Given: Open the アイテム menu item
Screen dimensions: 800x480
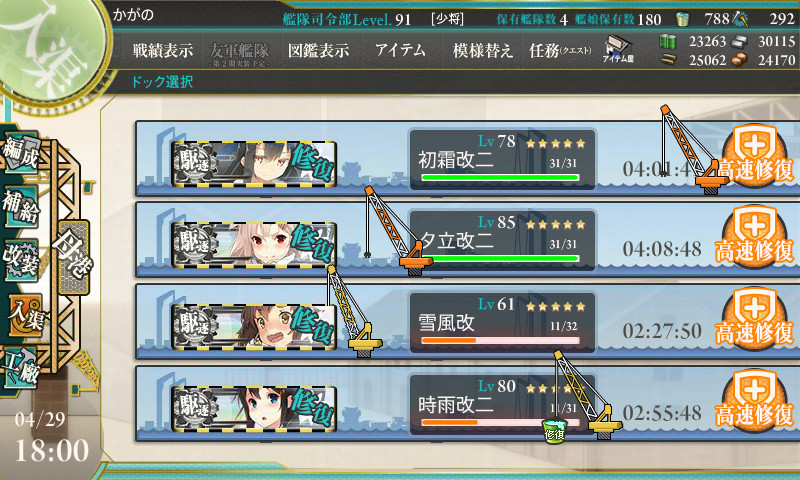Looking at the screenshot, I should point(400,50).
